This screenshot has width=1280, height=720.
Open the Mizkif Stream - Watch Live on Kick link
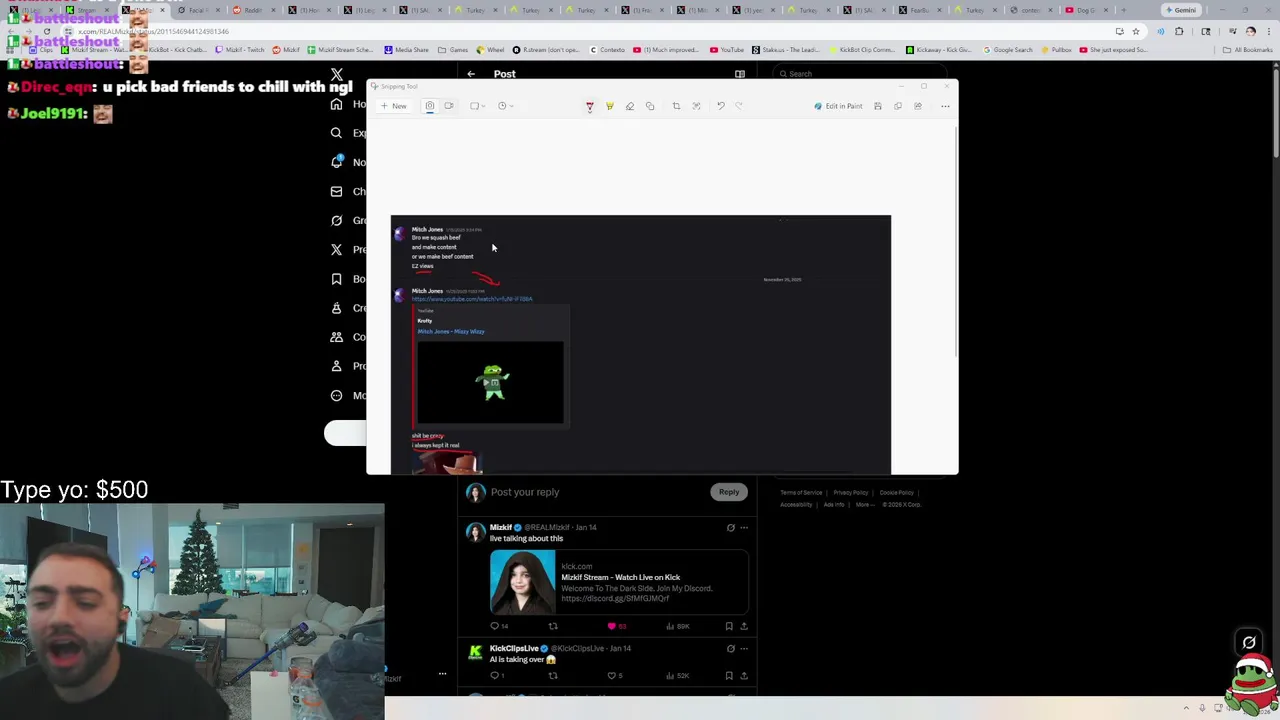[620, 577]
